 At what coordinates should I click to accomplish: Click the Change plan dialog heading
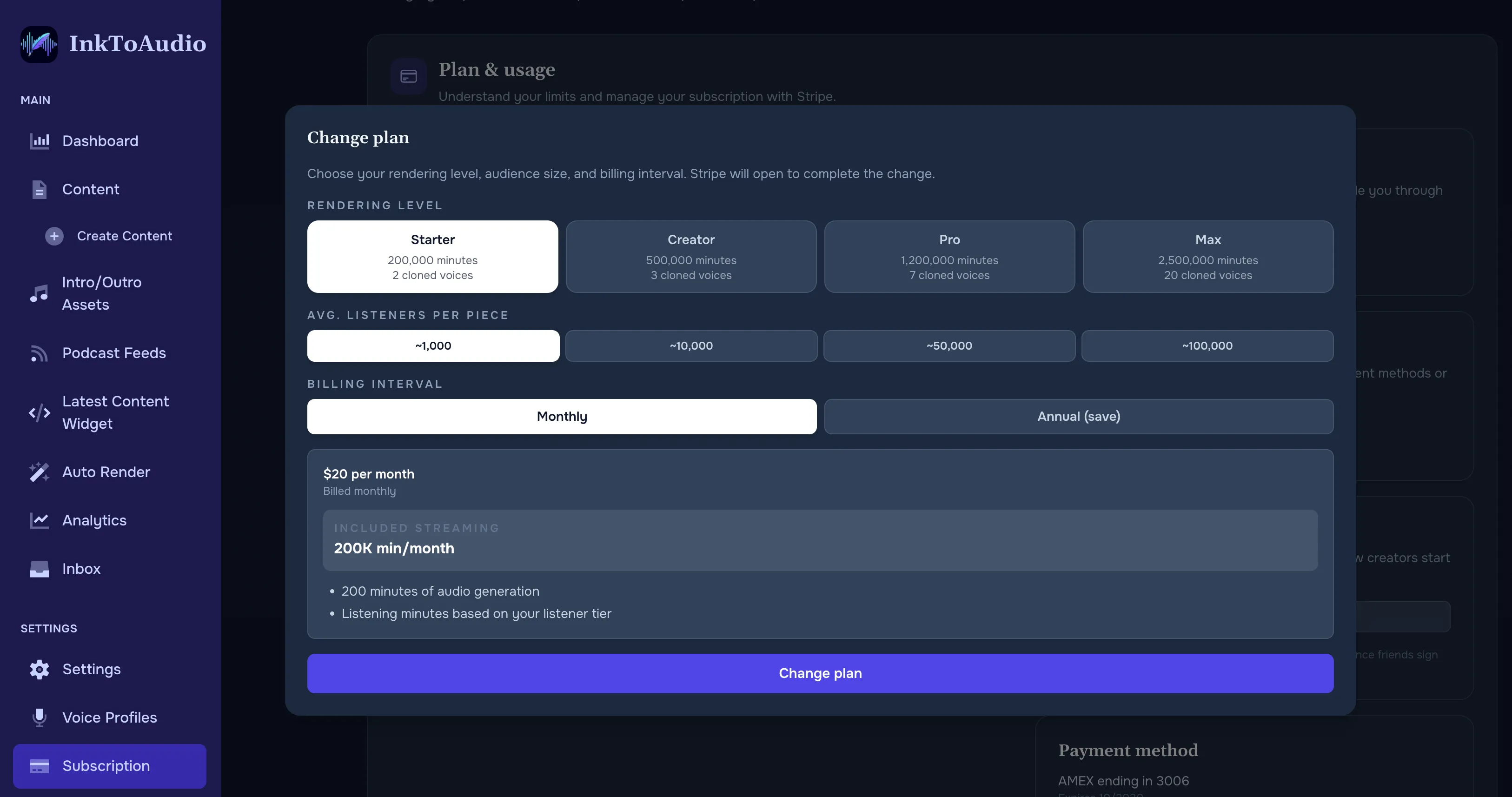pos(358,138)
